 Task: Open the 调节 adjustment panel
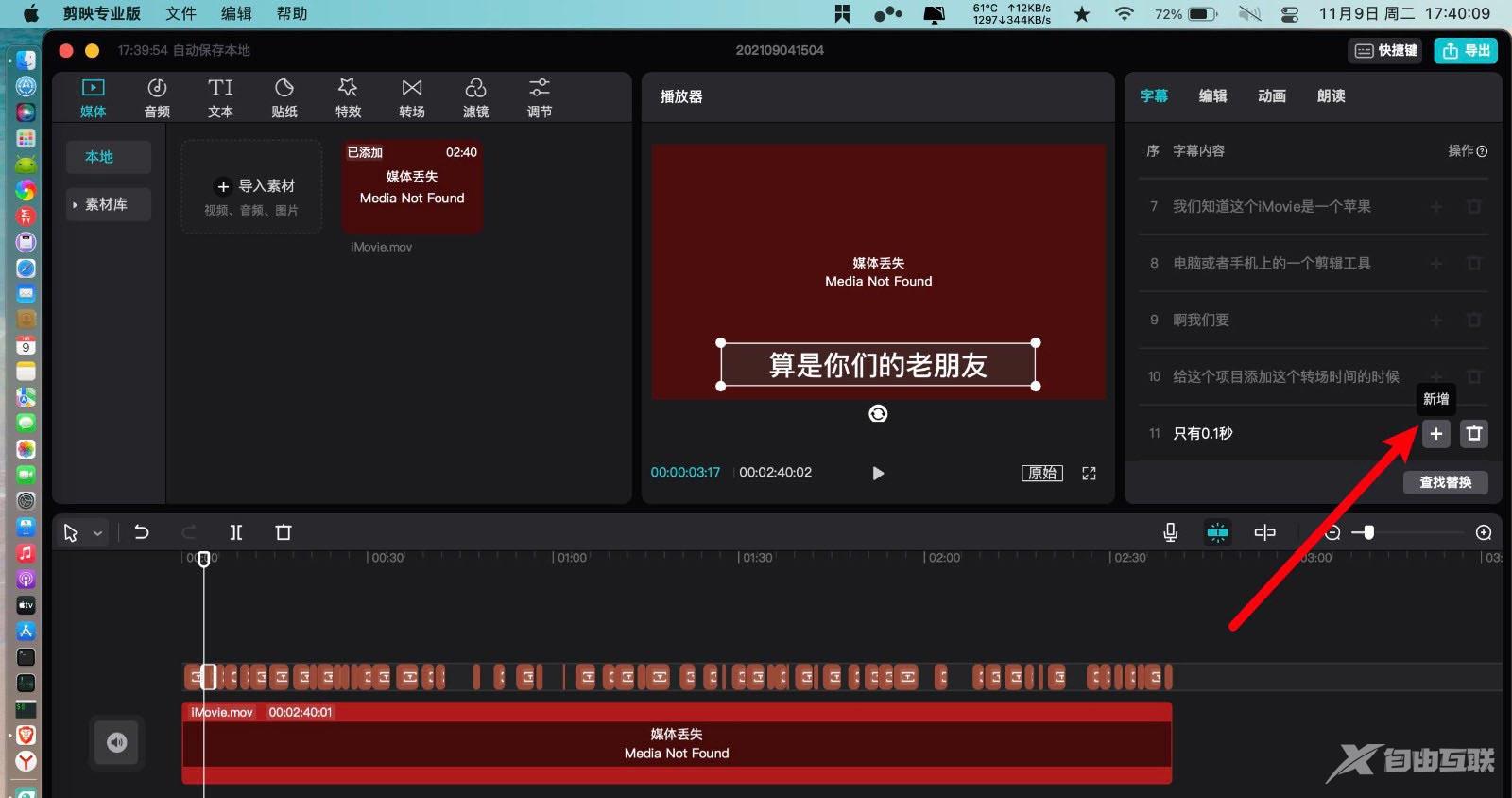[x=540, y=98]
